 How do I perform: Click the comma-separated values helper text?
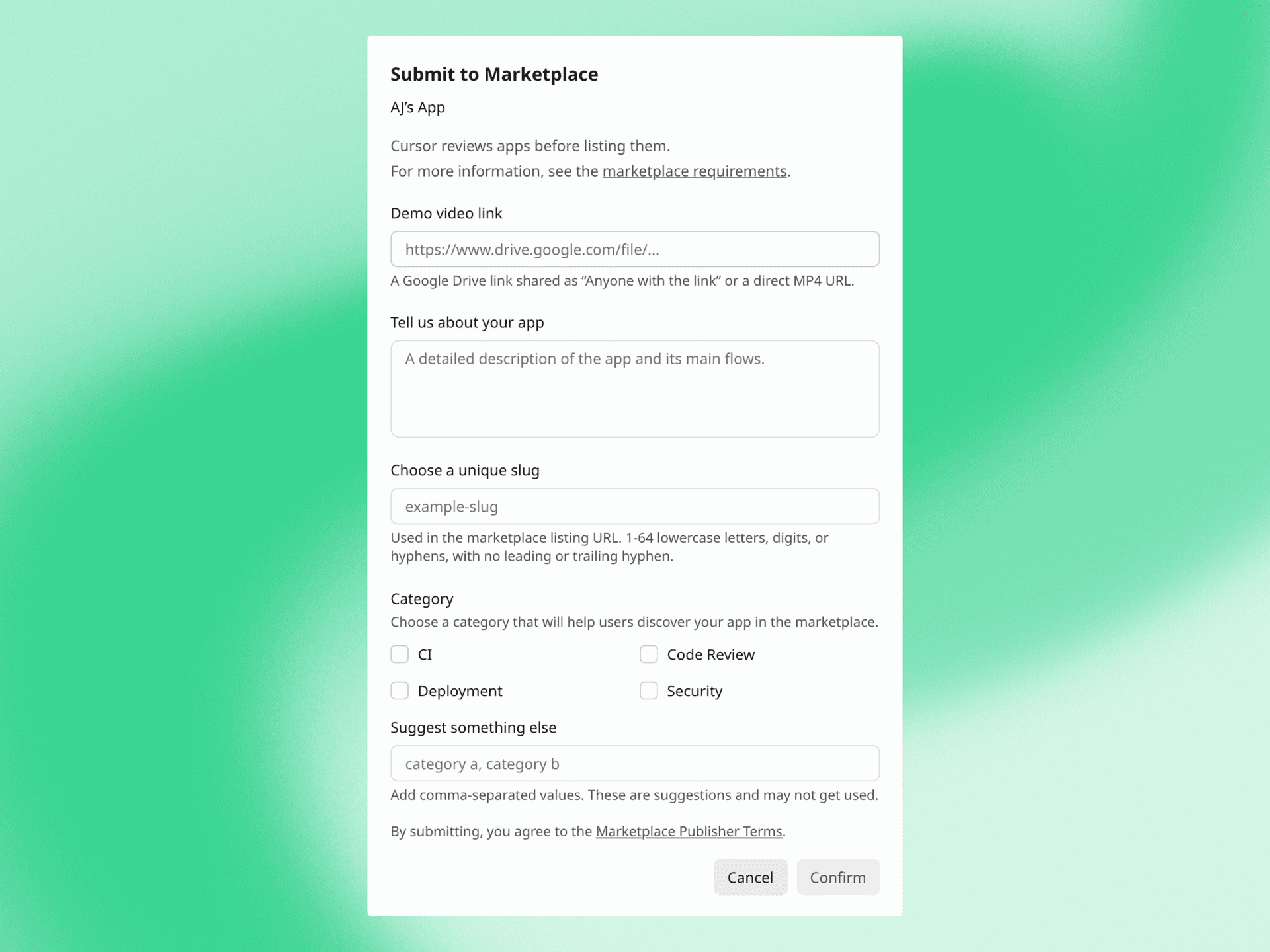pyautogui.click(x=634, y=795)
